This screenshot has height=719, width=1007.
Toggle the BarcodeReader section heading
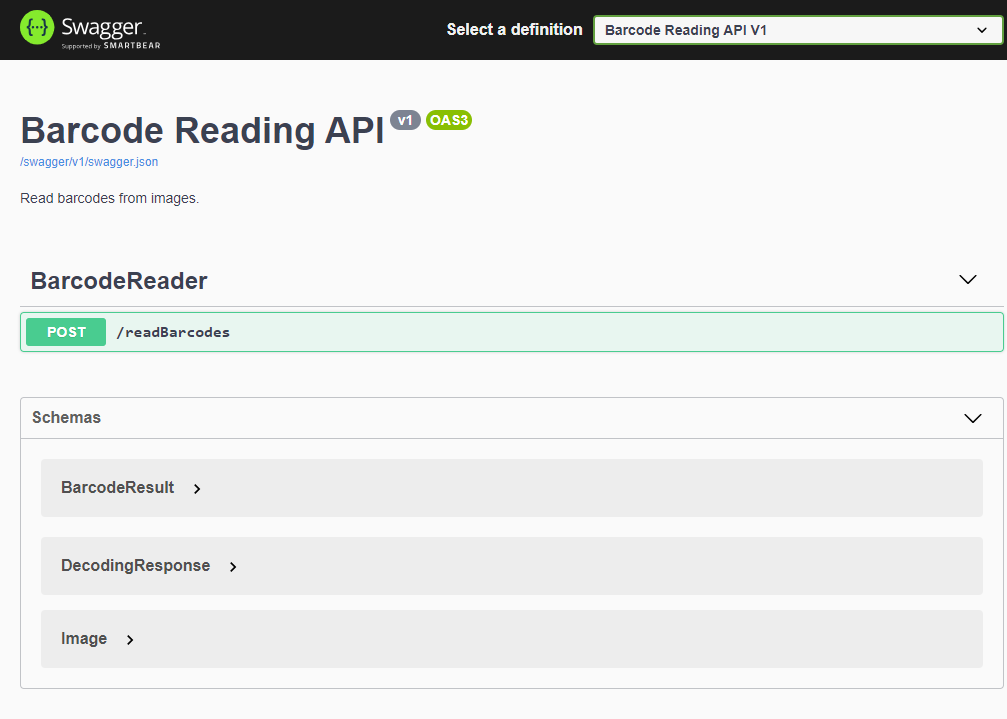tap(119, 281)
